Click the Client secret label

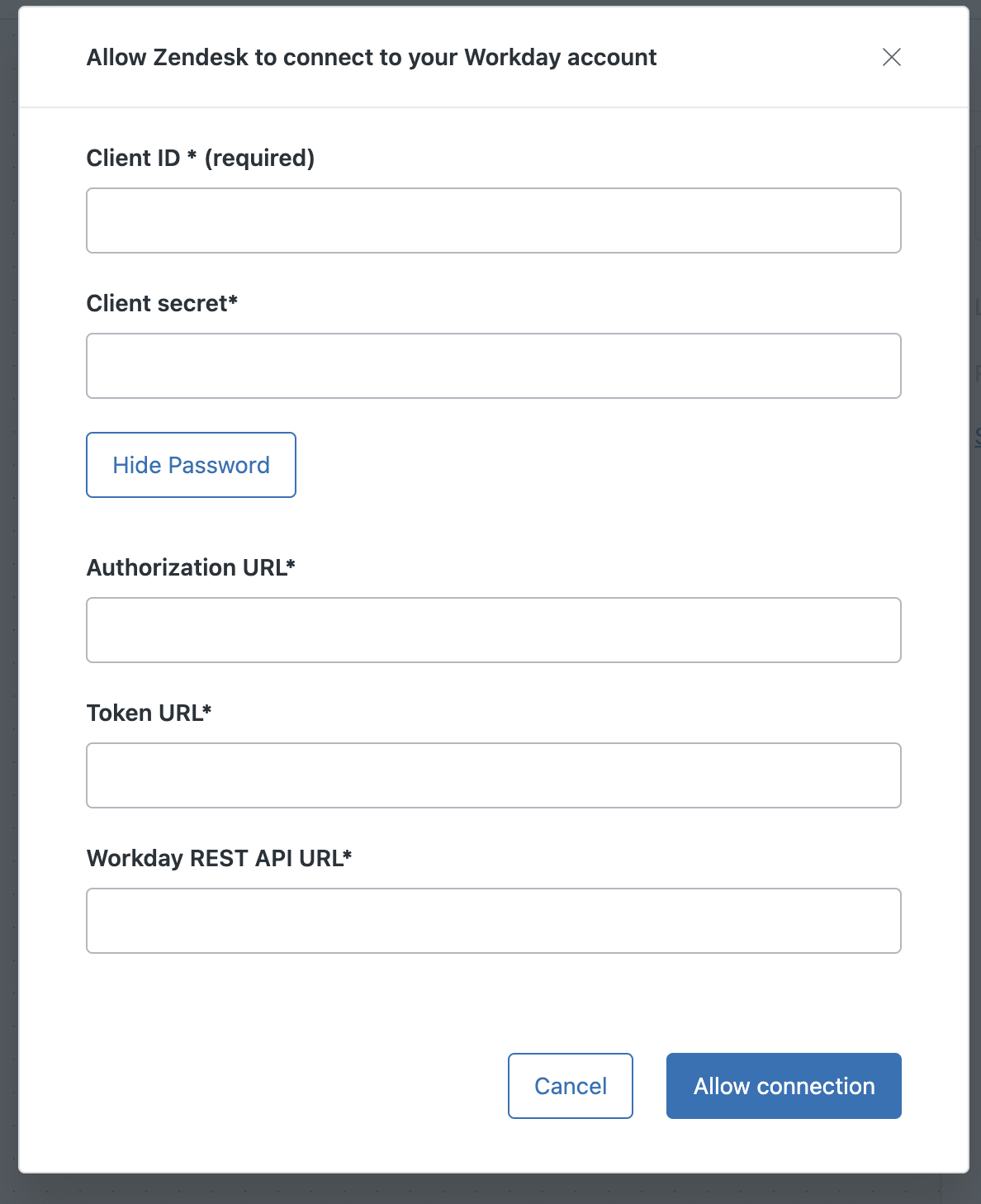pos(156,303)
